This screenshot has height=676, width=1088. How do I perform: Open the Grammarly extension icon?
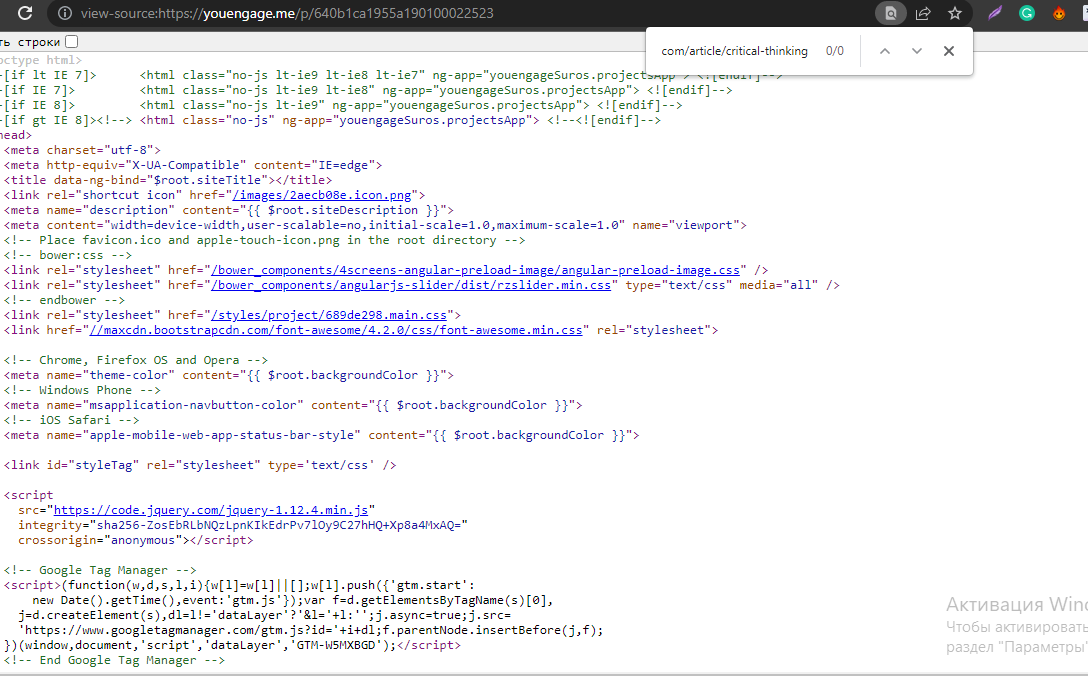[x=1027, y=13]
